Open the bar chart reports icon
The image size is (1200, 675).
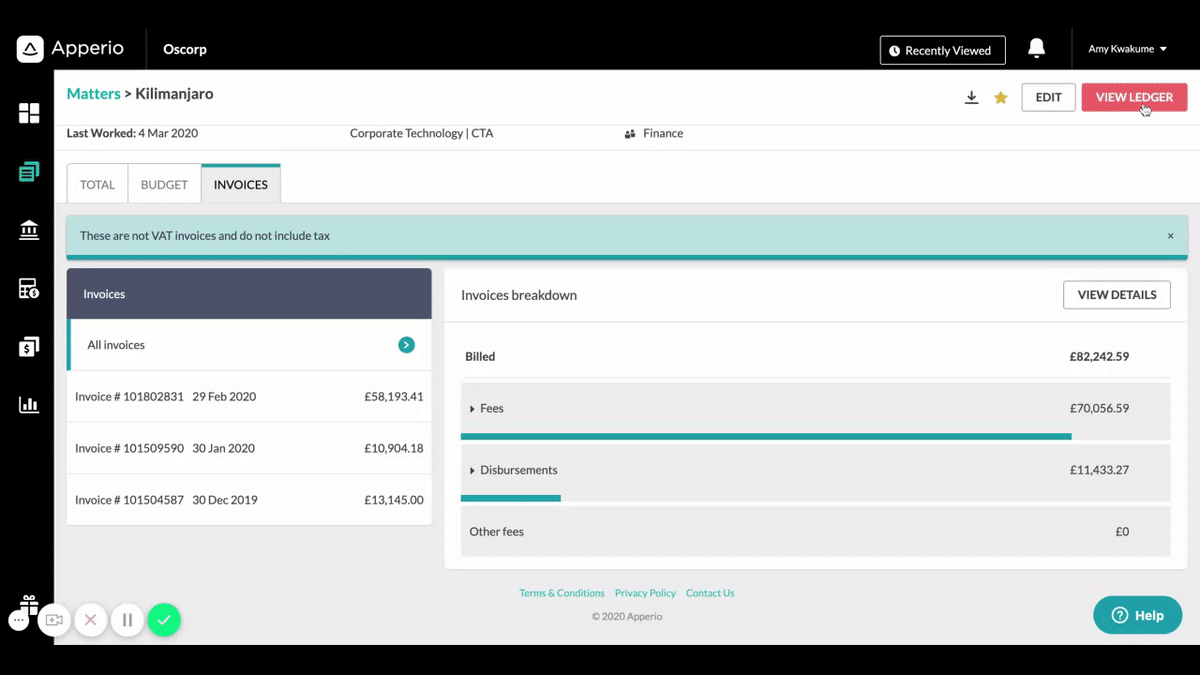(29, 405)
